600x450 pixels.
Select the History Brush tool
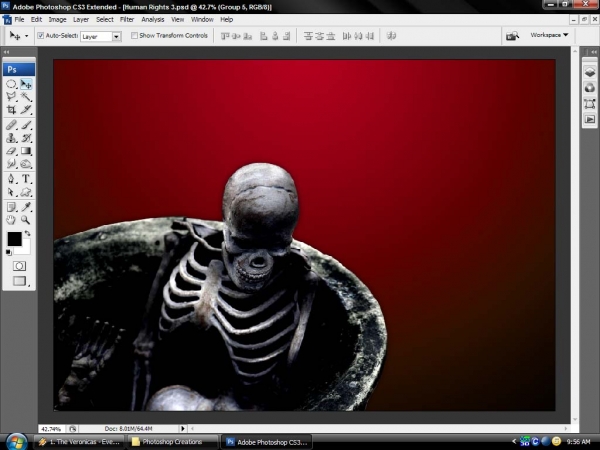[26, 138]
